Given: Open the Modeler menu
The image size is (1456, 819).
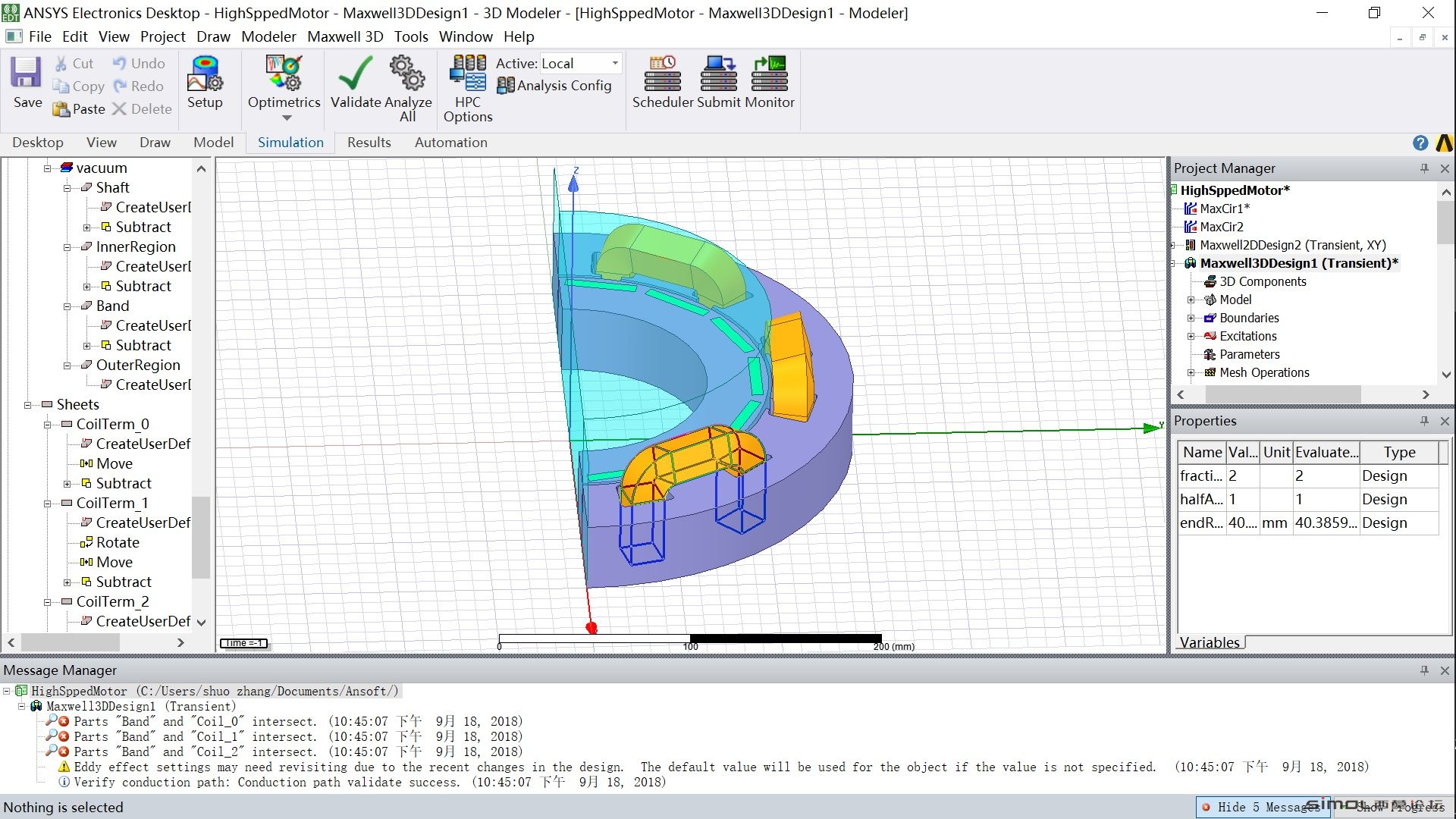Looking at the screenshot, I should click(x=268, y=36).
